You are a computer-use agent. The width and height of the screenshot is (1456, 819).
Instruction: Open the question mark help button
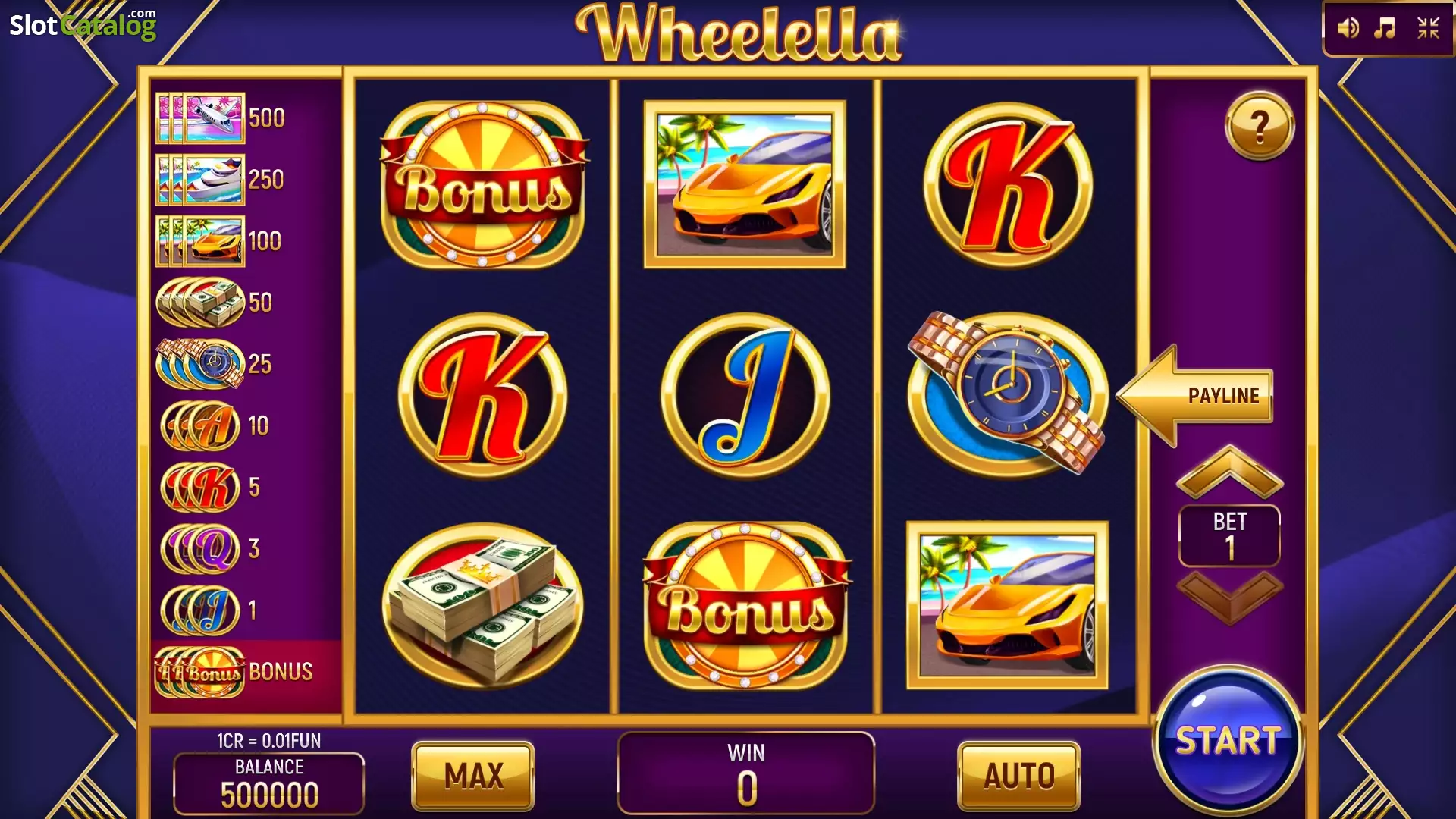click(x=1260, y=125)
